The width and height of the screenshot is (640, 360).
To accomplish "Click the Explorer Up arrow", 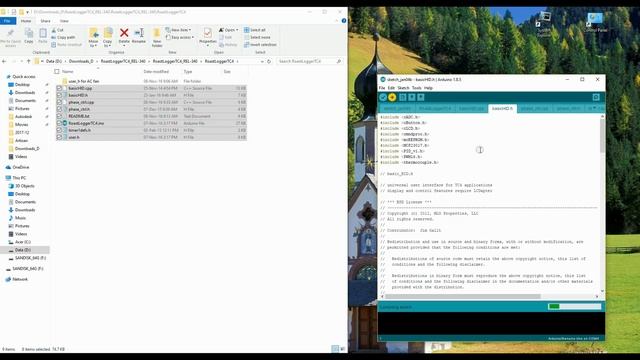I will [28, 61].
